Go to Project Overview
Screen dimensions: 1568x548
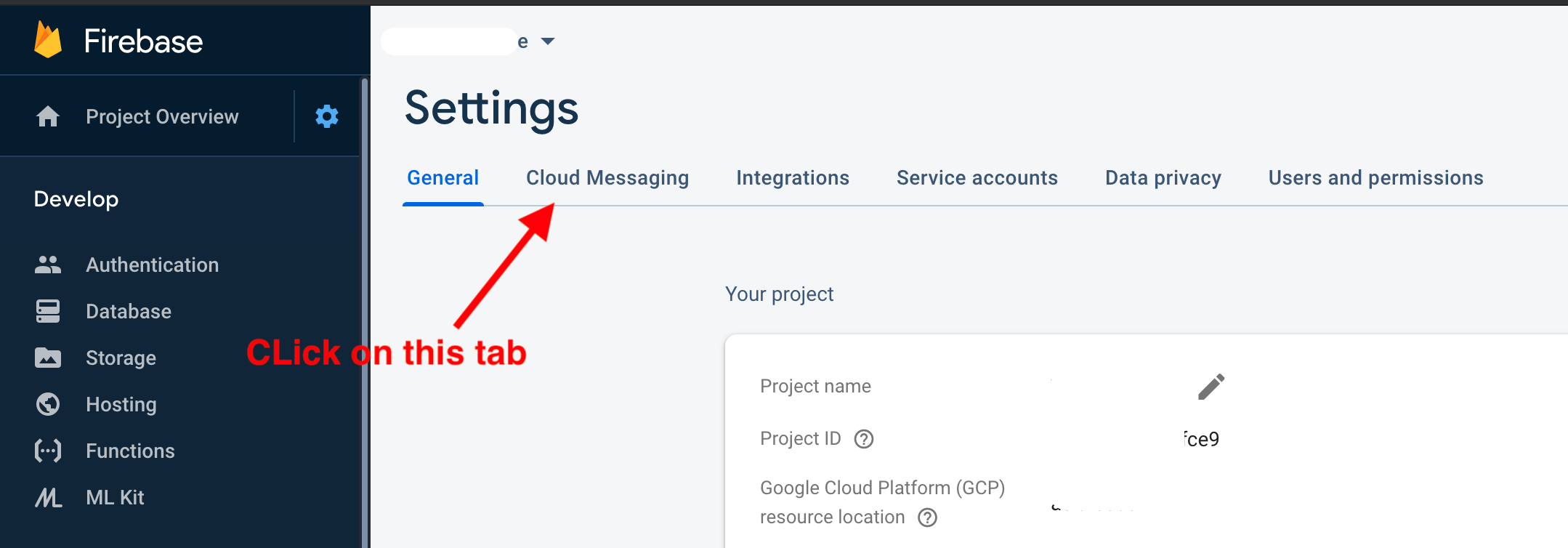[162, 117]
